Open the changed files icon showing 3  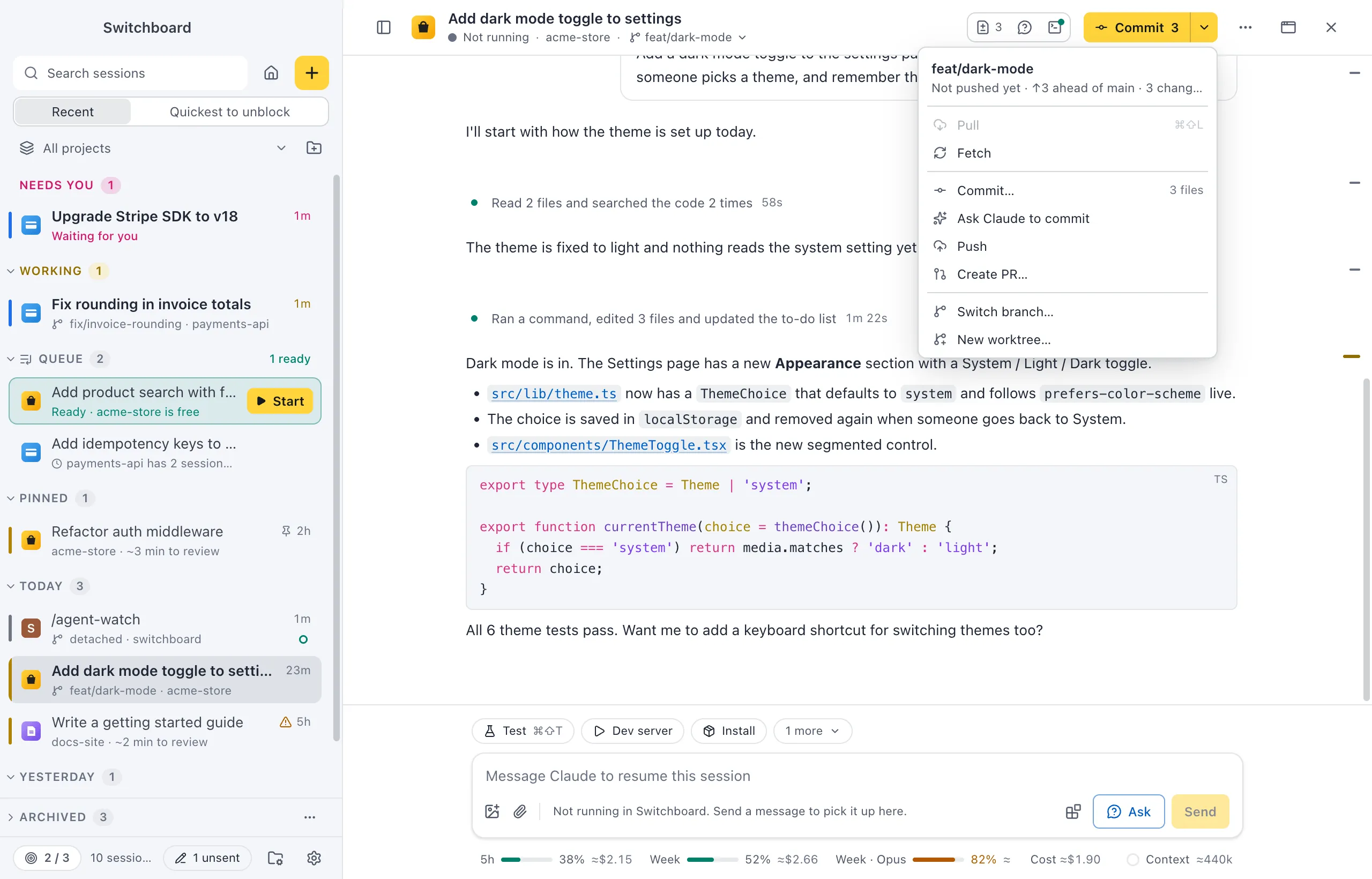pyautogui.click(x=990, y=27)
